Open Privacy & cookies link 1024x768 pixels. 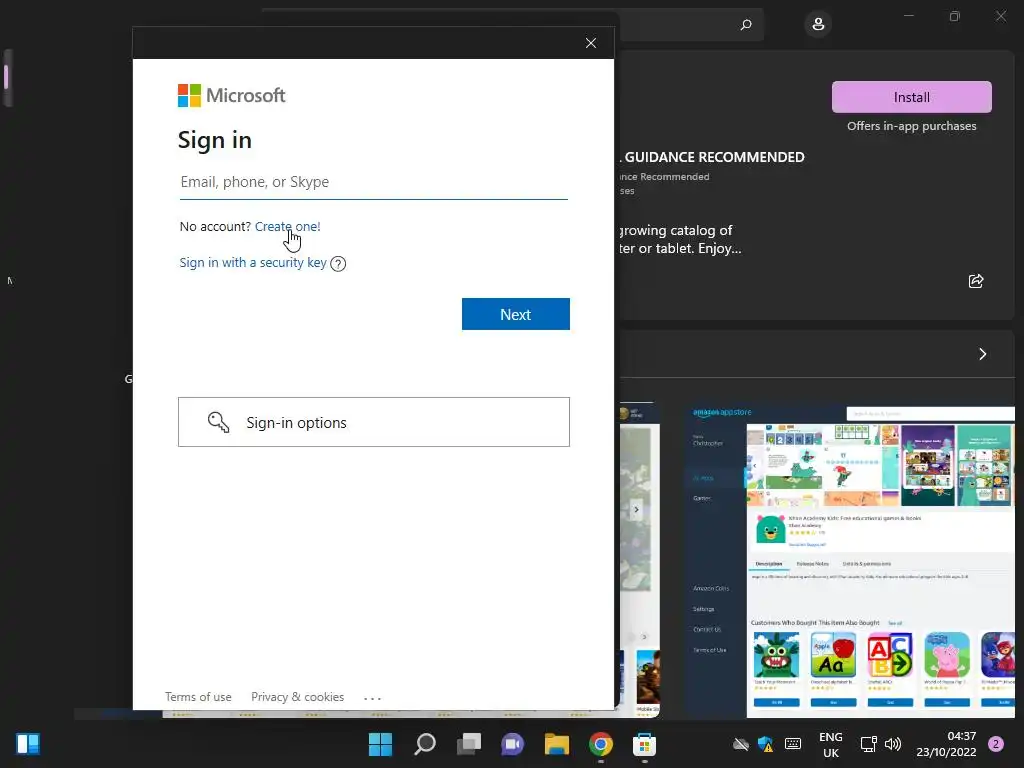tap(297, 697)
